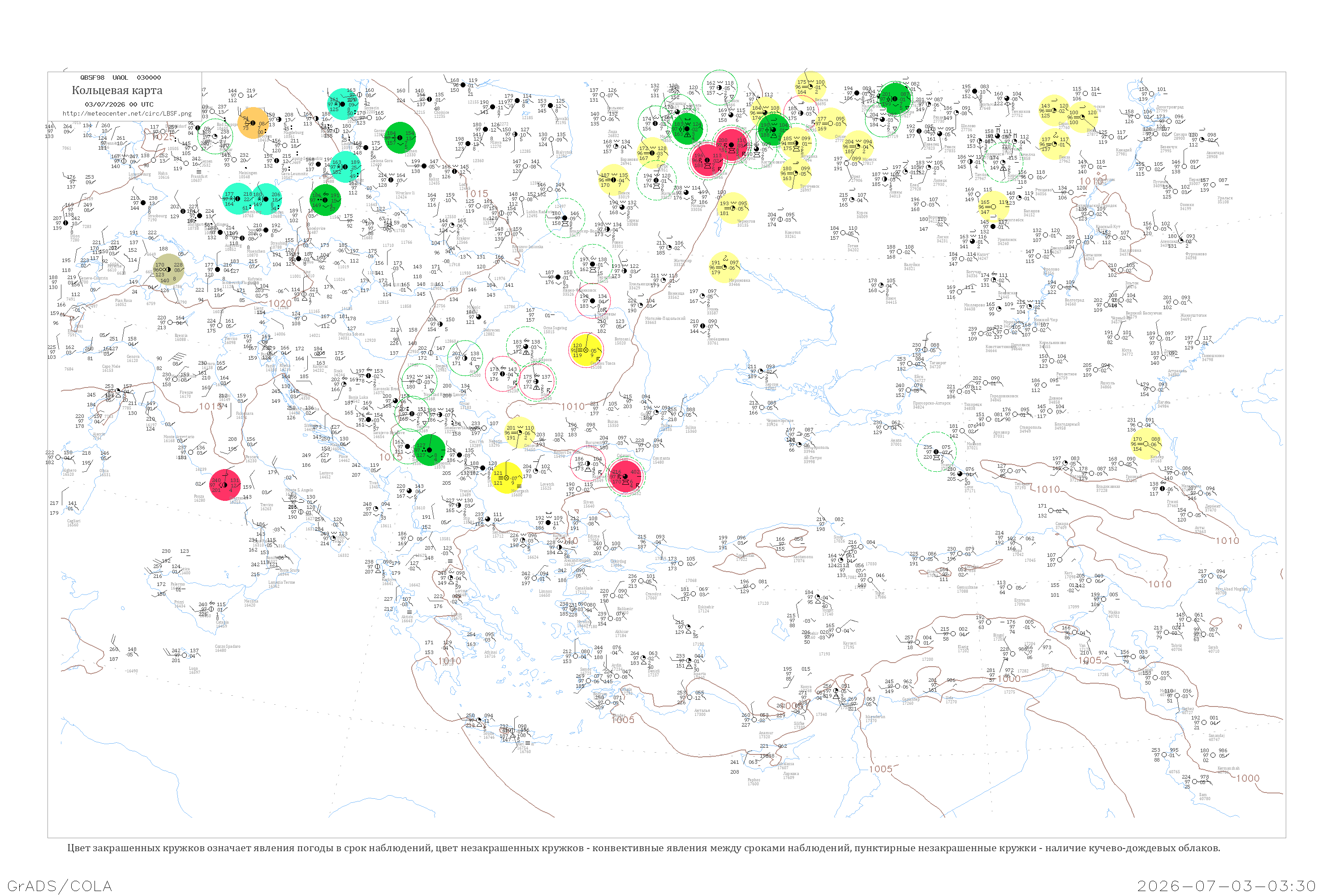
Task: Click the date '03/07/2026 00 UTC'
Action: (119, 104)
